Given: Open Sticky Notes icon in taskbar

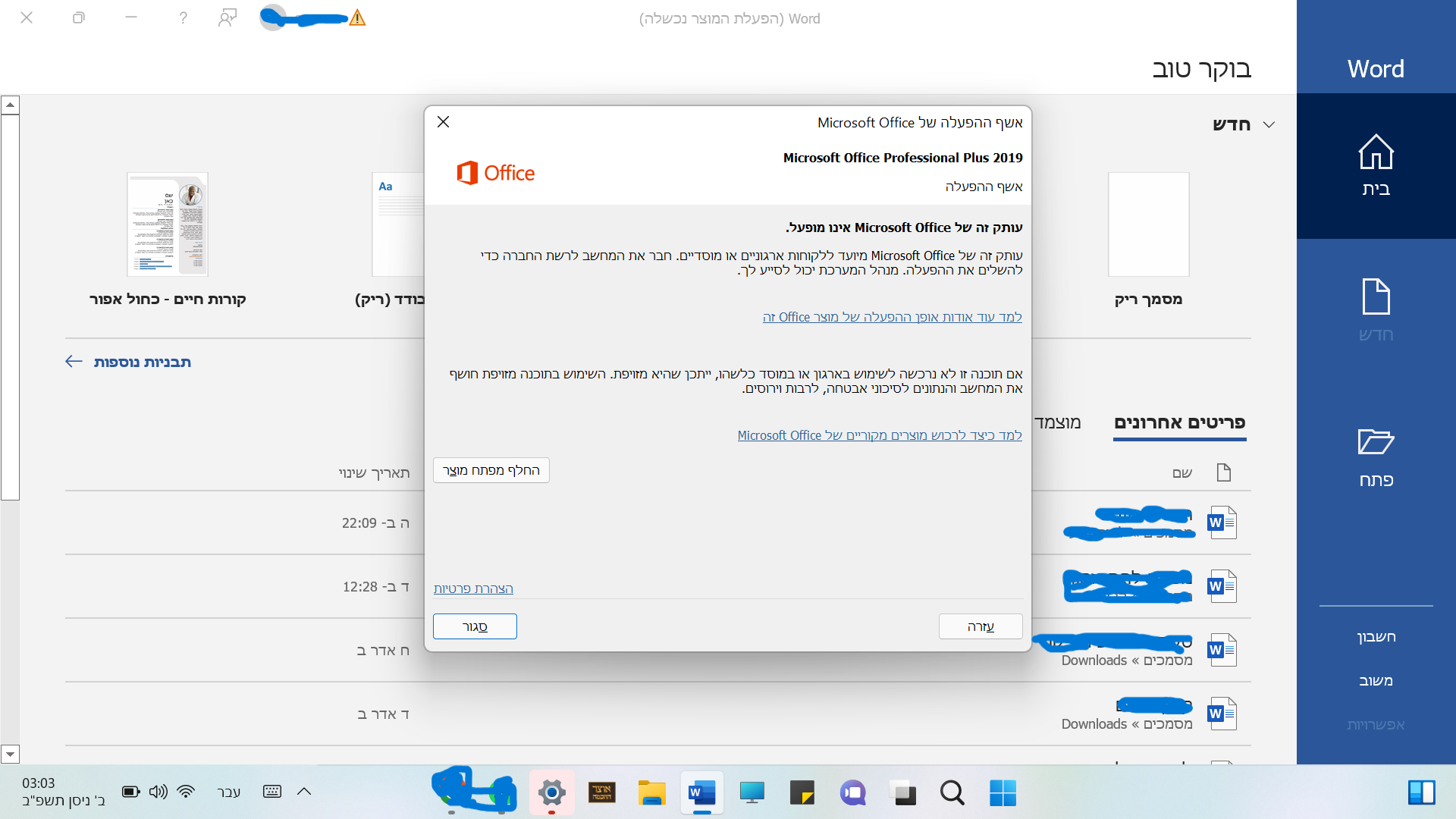Looking at the screenshot, I should 802,793.
